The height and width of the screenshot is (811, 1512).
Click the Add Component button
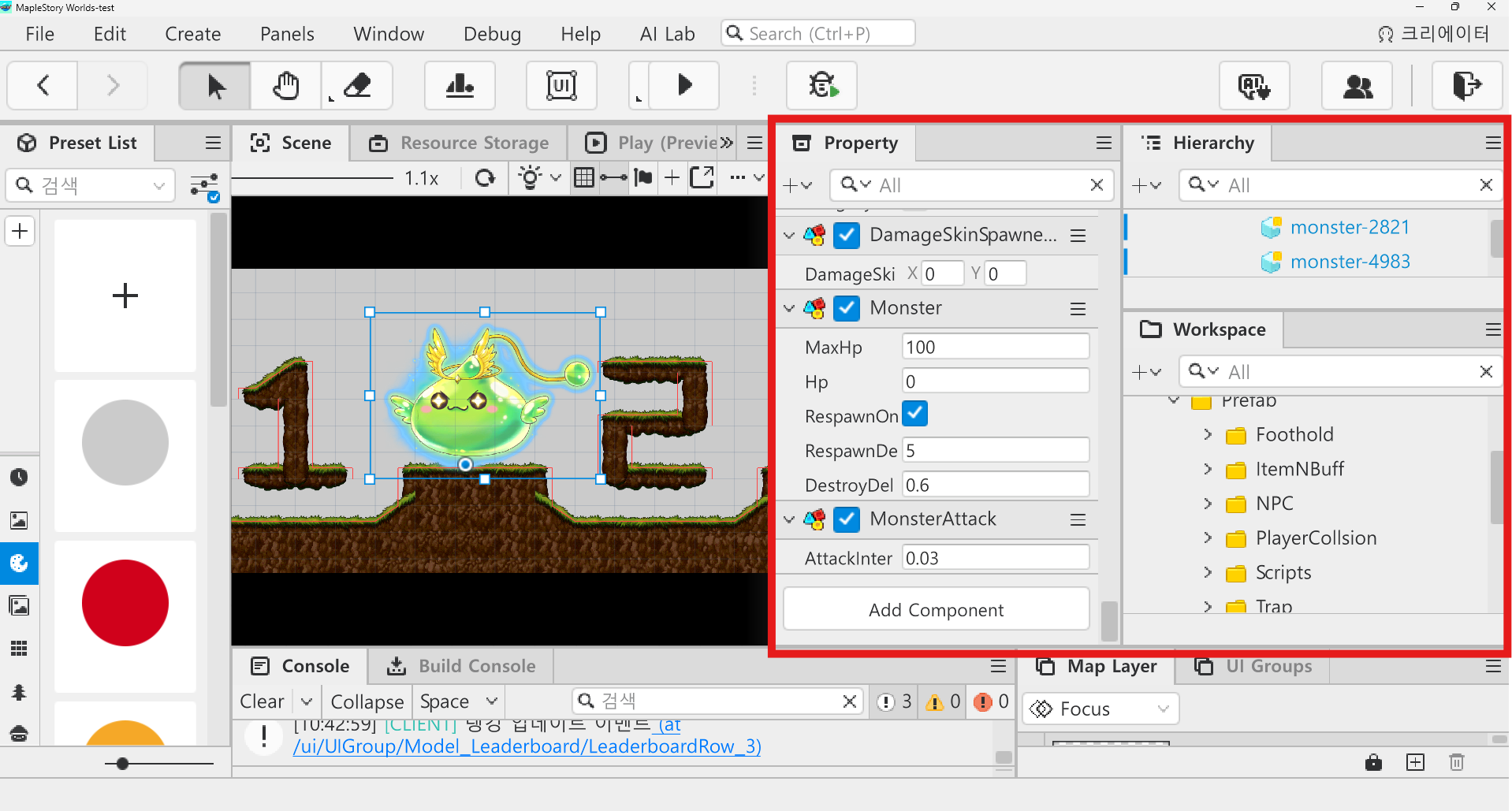(937, 609)
